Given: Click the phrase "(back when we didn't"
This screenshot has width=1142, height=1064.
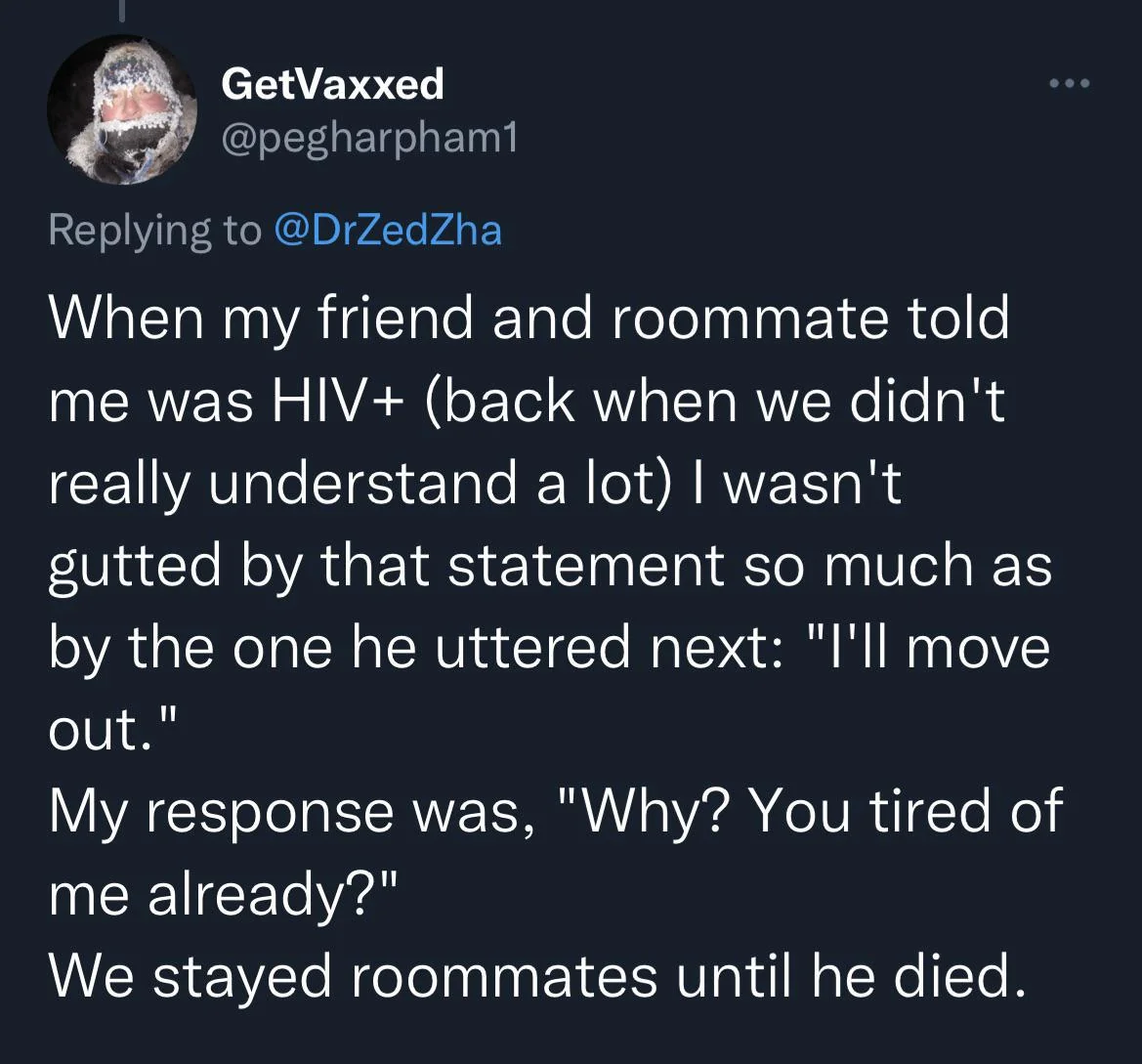Looking at the screenshot, I should pos(713,403).
